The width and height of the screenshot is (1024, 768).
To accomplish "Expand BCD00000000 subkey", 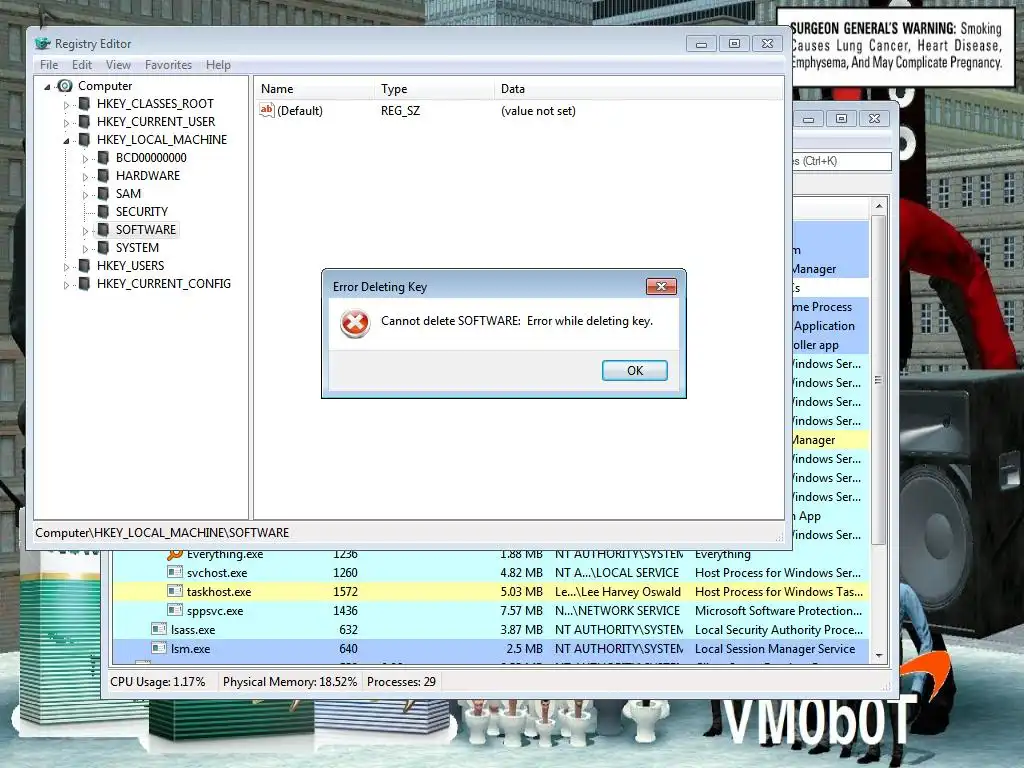I will pos(85,159).
